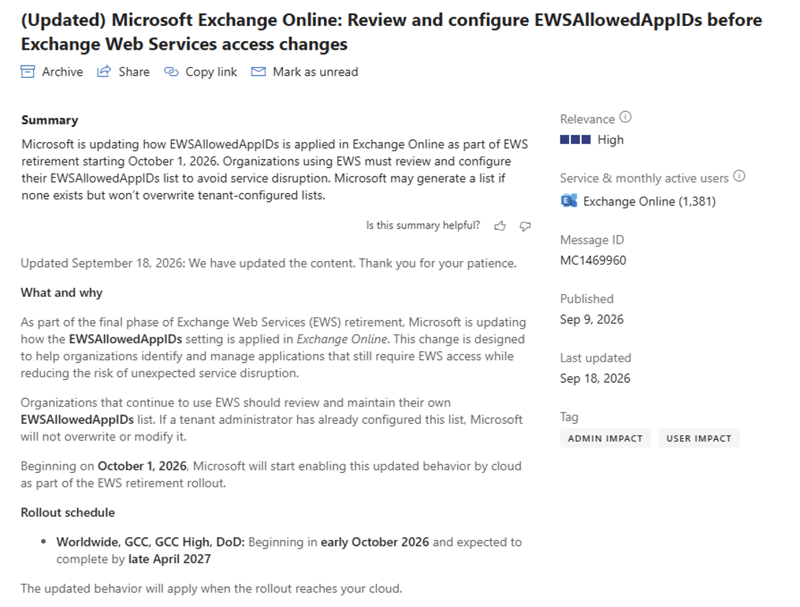Click the Tag label

click(x=569, y=417)
